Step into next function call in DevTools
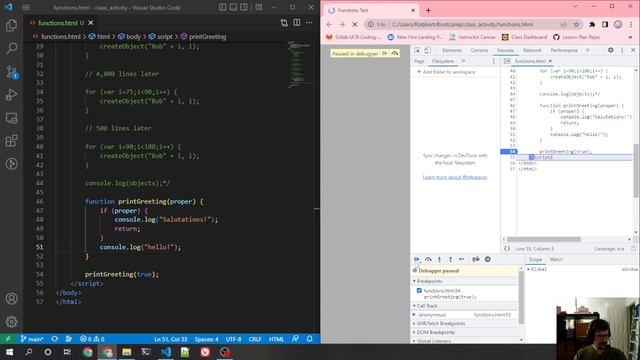The height and width of the screenshot is (360, 640). pyautogui.click(x=440, y=259)
